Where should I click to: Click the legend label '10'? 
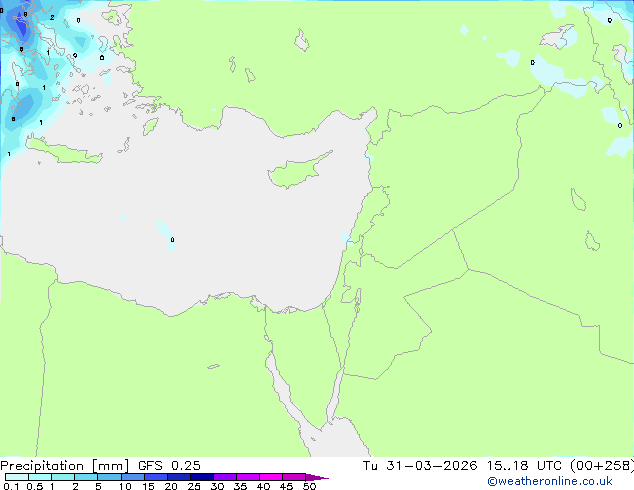pyautogui.click(x=125, y=486)
